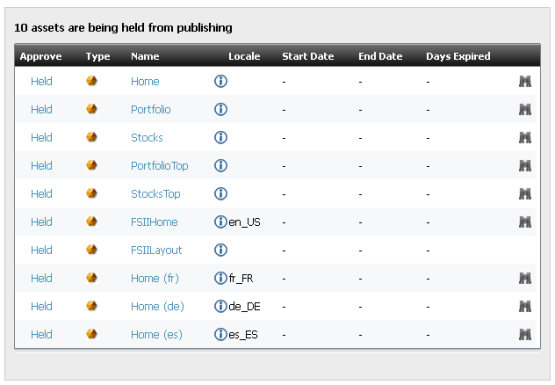
Task: Select the fr_FR locale text
Action: pos(241,278)
